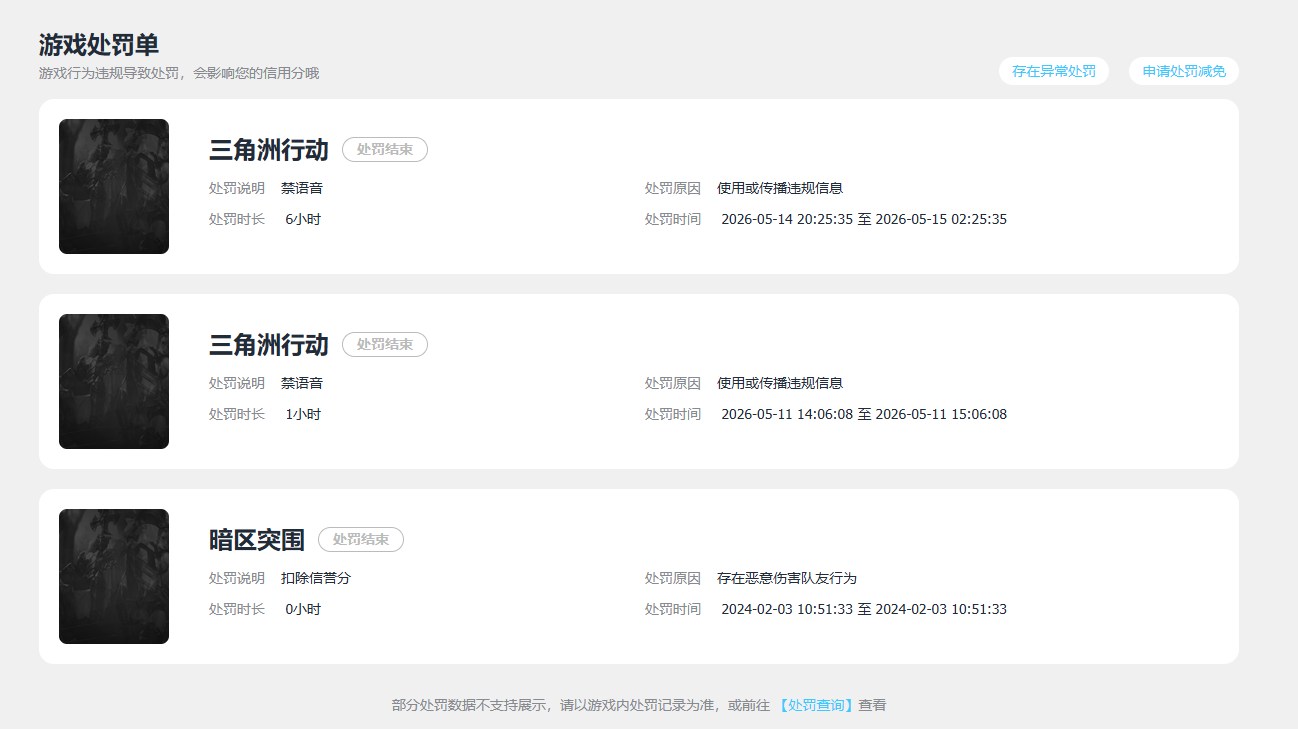Image resolution: width=1298 pixels, height=729 pixels.
Task: Click the 1小时 duration value
Action: (x=303, y=414)
